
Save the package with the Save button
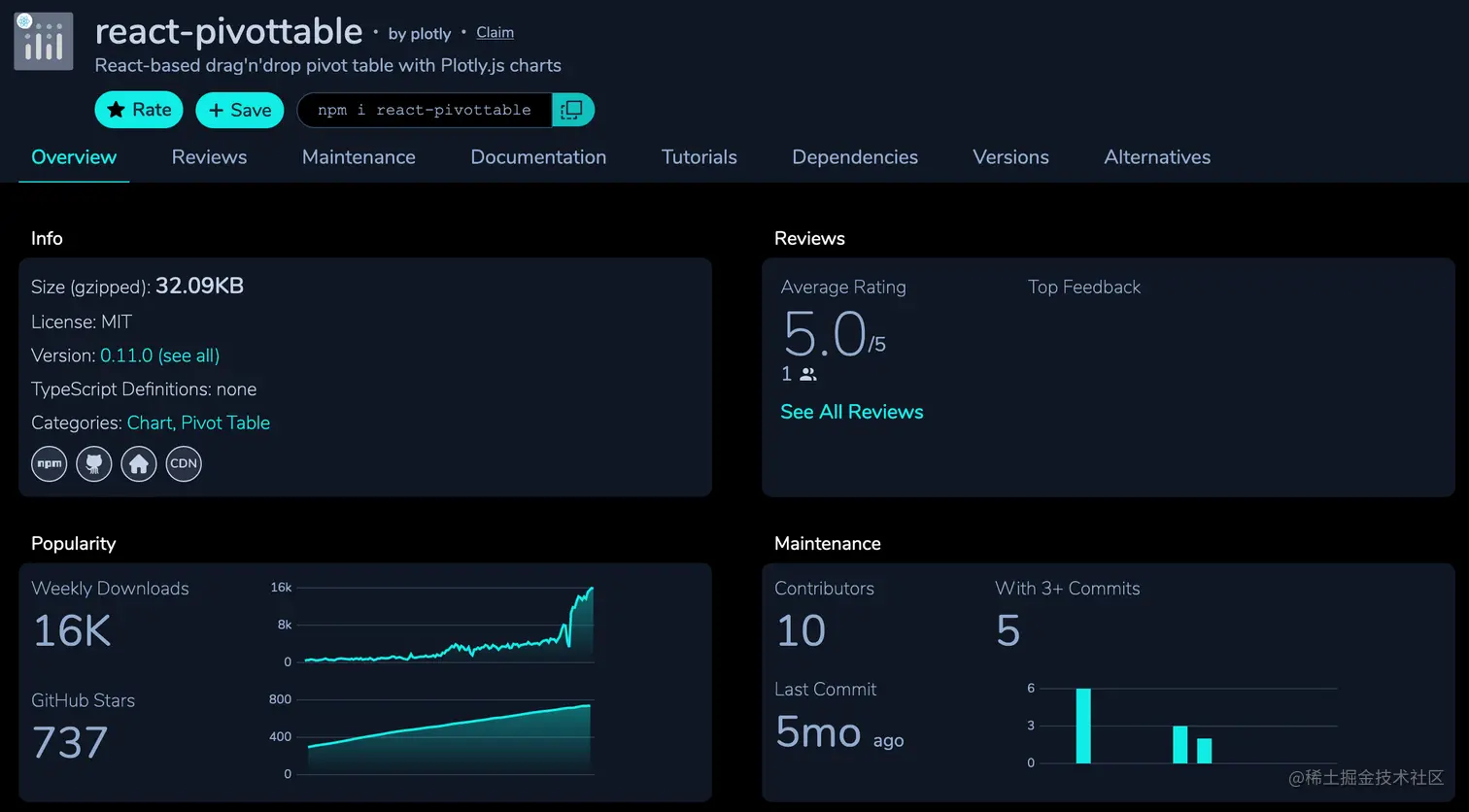[x=240, y=110]
